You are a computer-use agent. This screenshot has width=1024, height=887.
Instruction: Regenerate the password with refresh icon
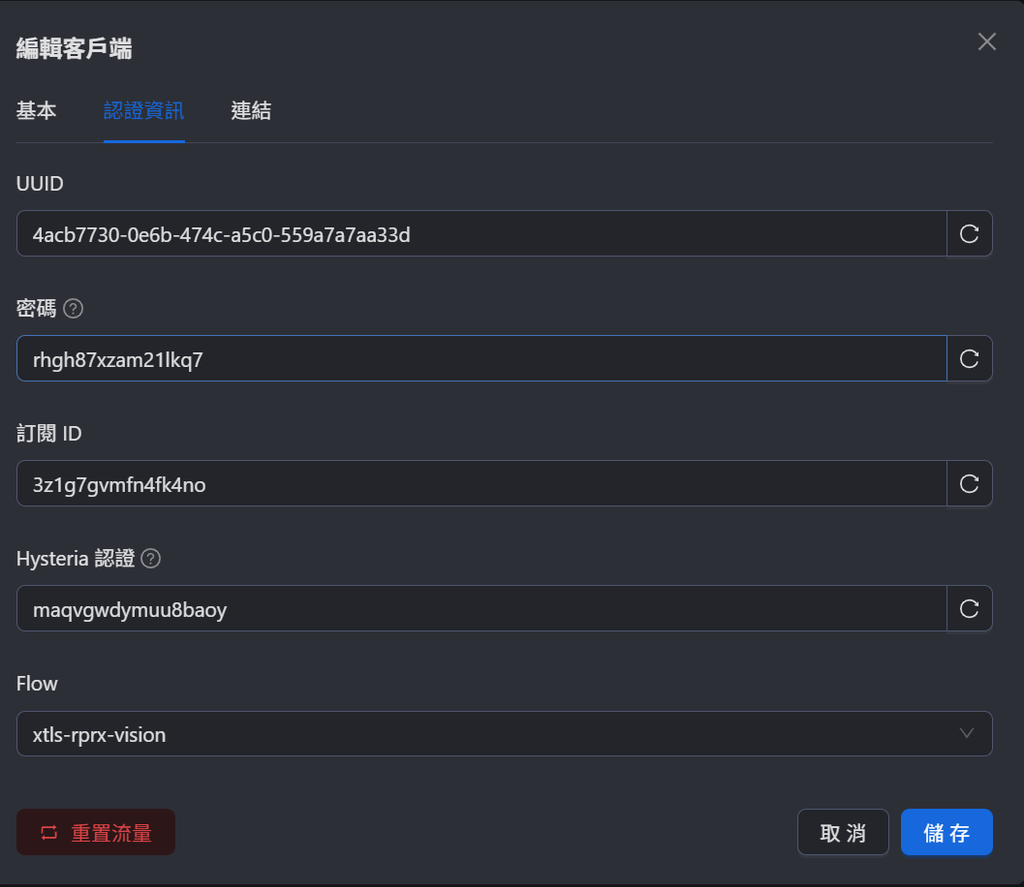969,359
